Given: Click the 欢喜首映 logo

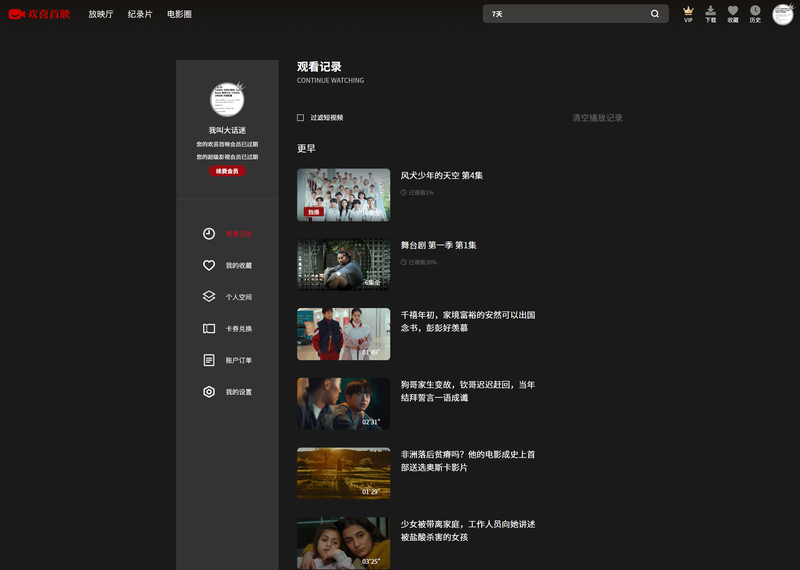Looking at the screenshot, I should coord(39,14).
